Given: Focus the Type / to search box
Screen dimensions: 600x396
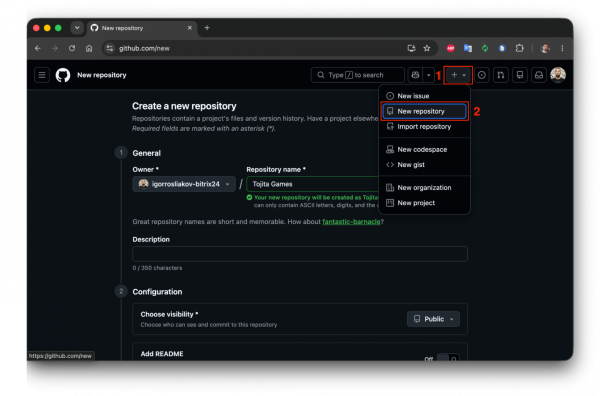Looking at the screenshot, I should (x=357, y=75).
